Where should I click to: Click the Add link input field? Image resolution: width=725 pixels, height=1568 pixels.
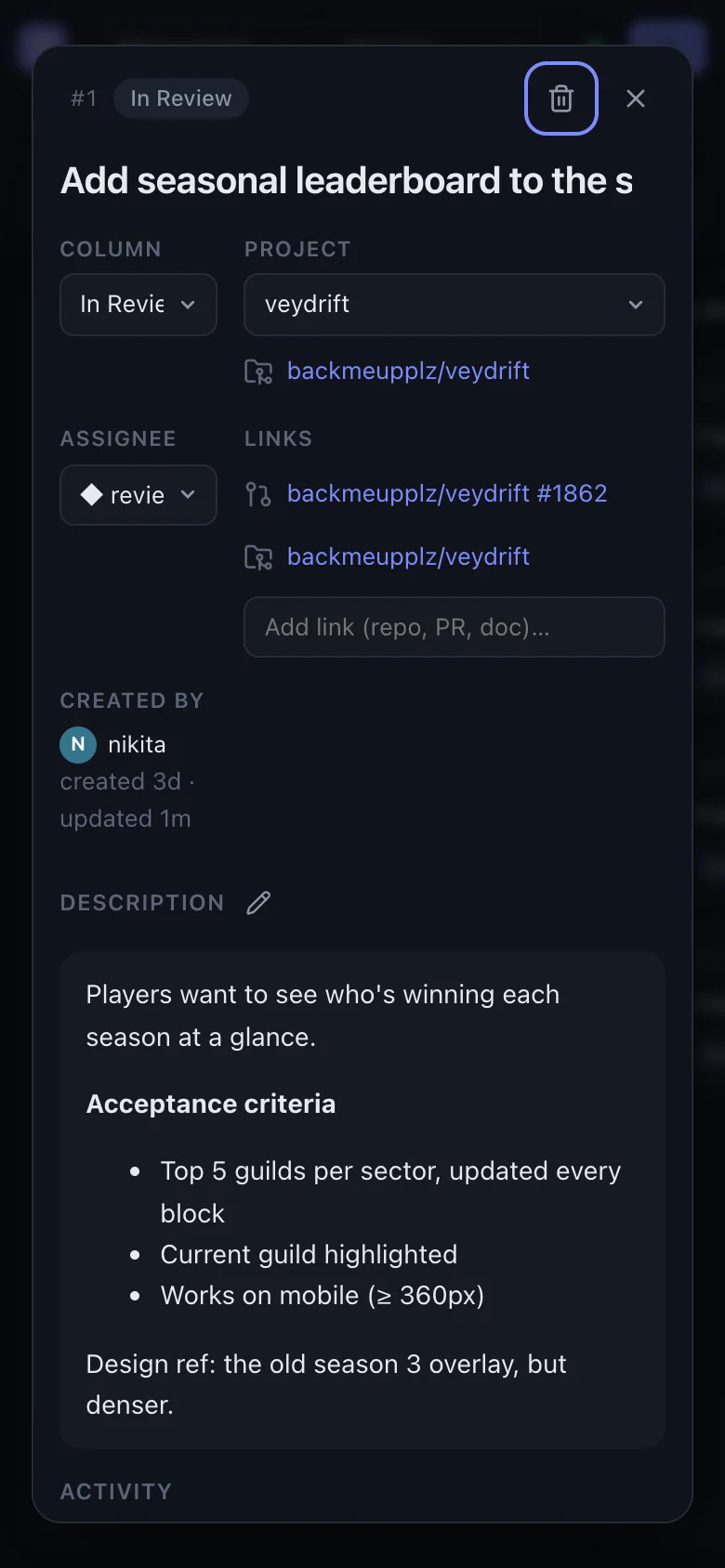[x=455, y=627]
